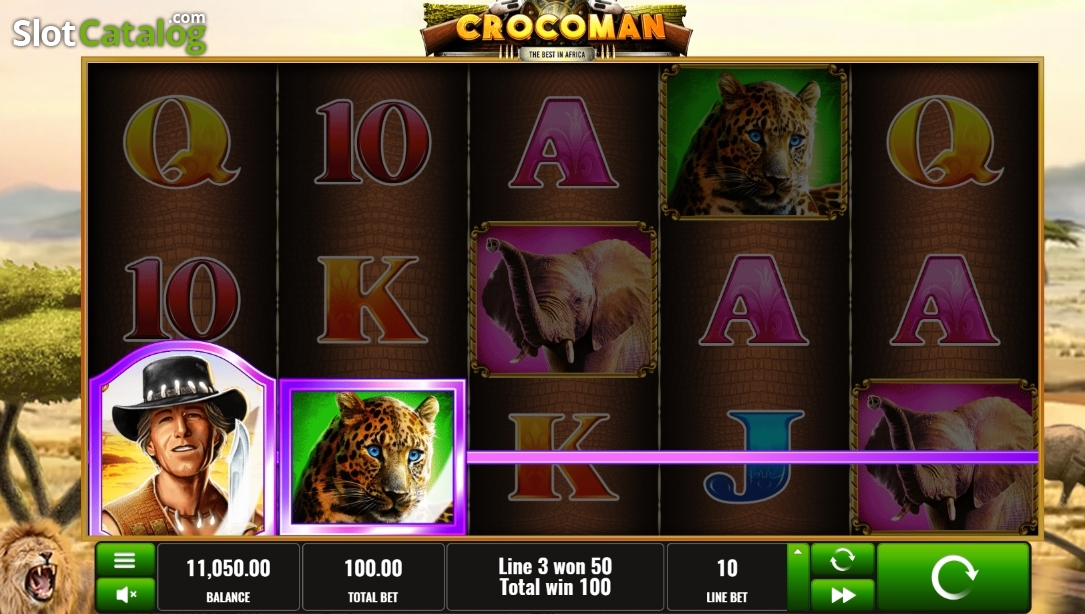The width and height of the screenshot is (1085, 614).
Task: Open the SlotCatalog.com logo link
Action: pos(109,32)
